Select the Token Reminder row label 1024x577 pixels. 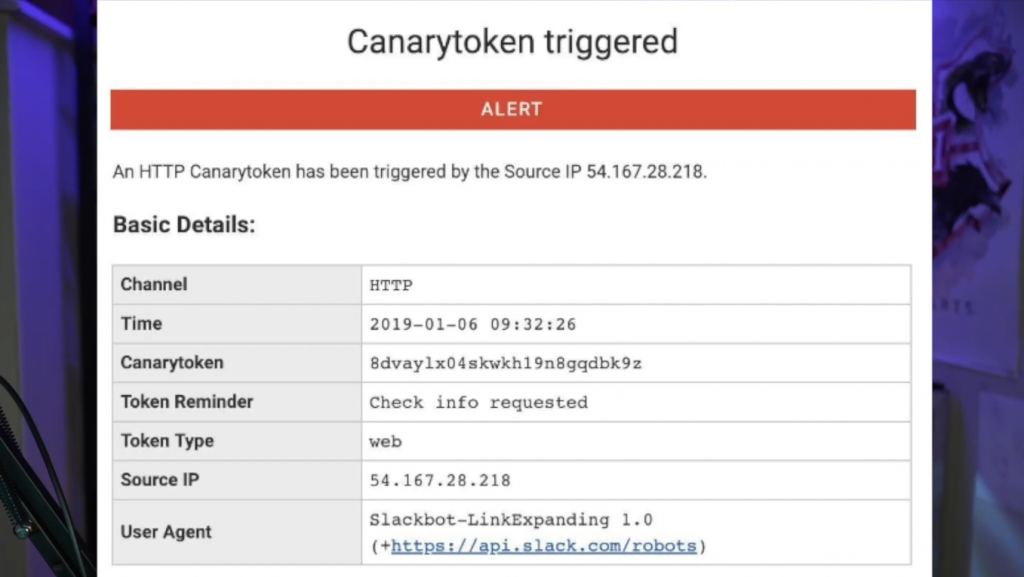(187, 401)
